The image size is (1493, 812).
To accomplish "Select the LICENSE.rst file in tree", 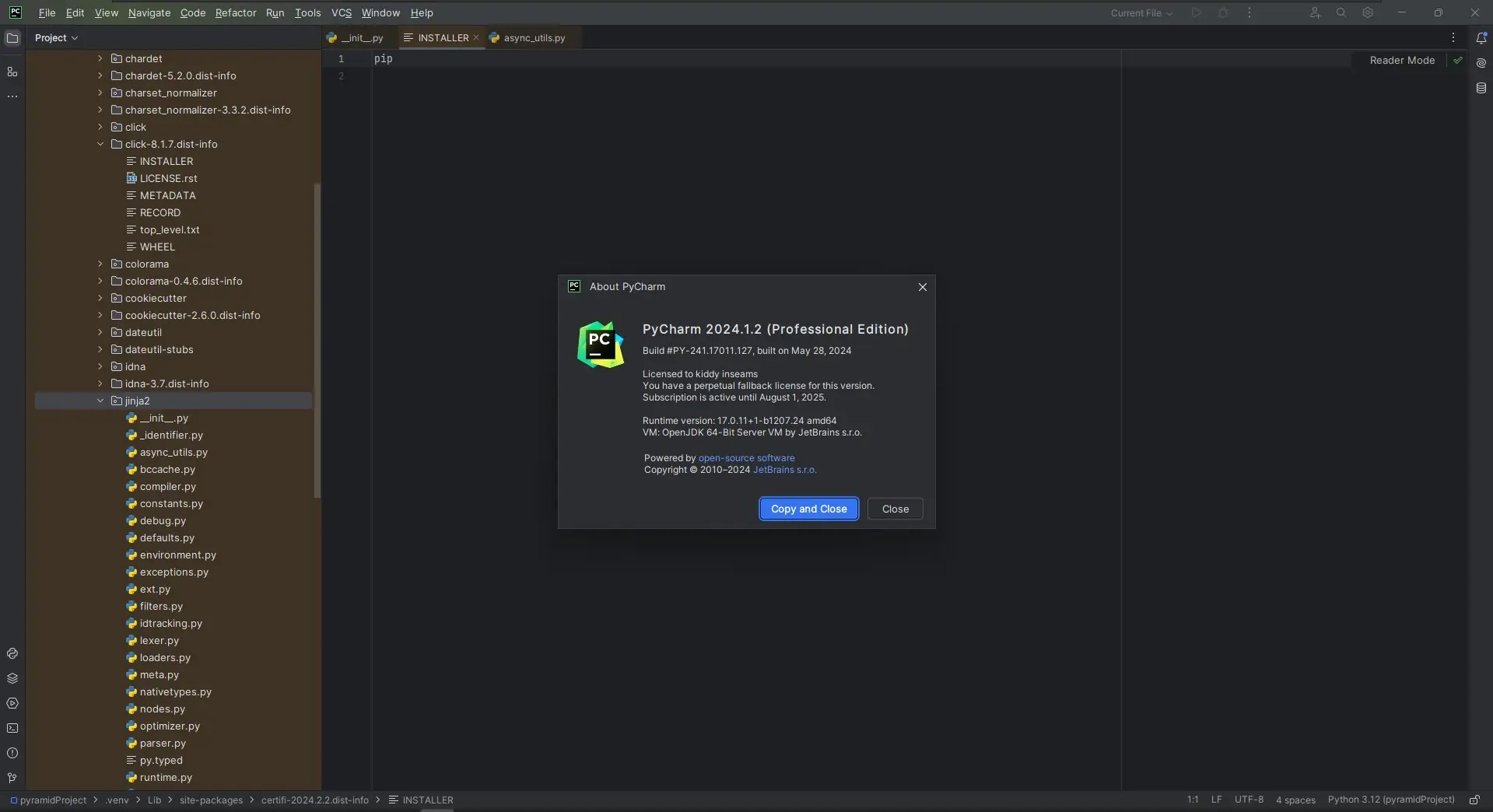I will [169, 178].
